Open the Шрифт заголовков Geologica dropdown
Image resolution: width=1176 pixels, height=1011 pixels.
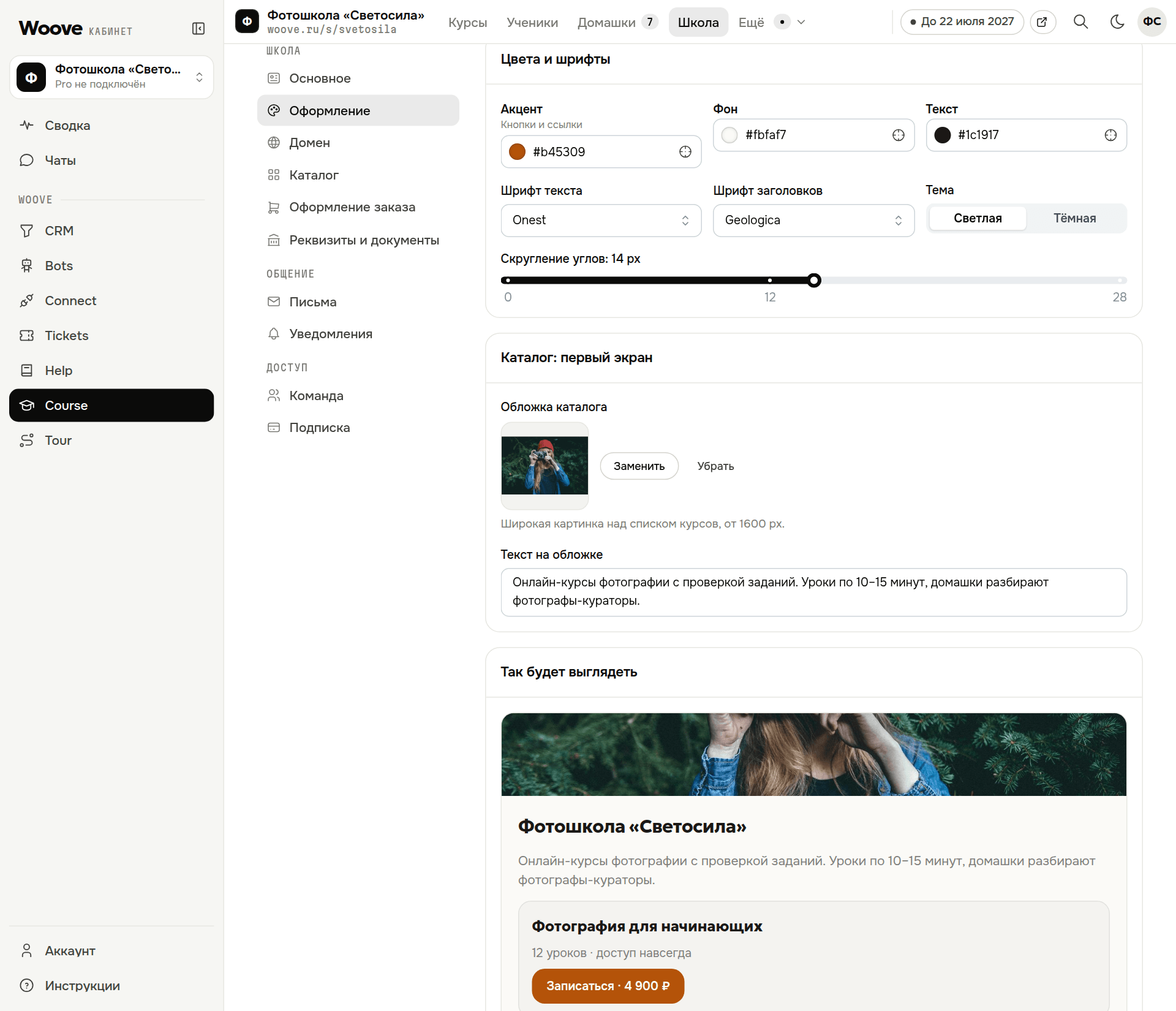[813, 221]
